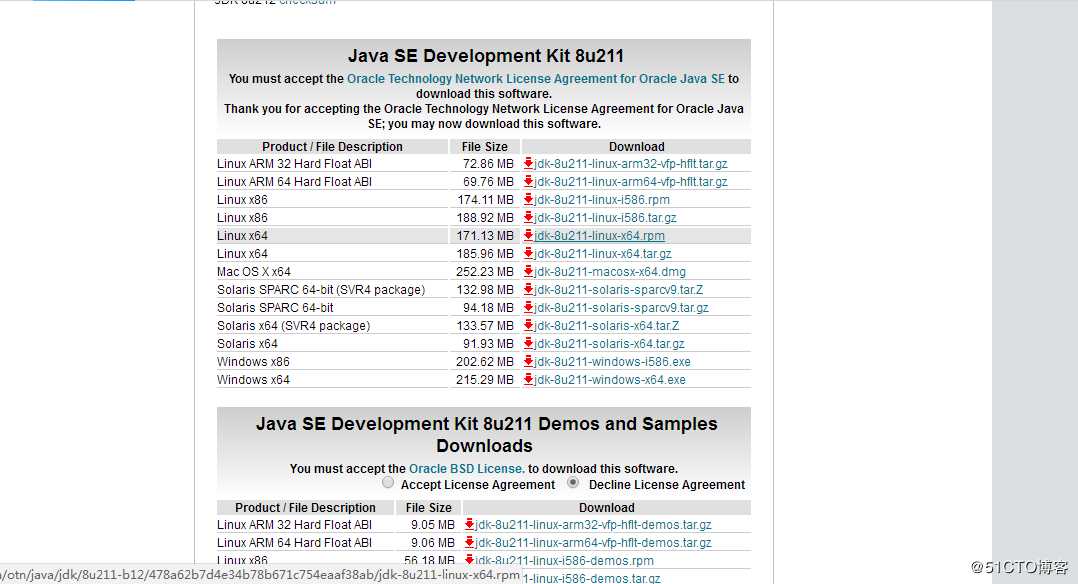Viewport: 1078px width, 584px height.
Task: Download jdk-8u211-linux-arm32-vfp-hflt-demos.tar.gz link
Action: click(x=593, y=524)
